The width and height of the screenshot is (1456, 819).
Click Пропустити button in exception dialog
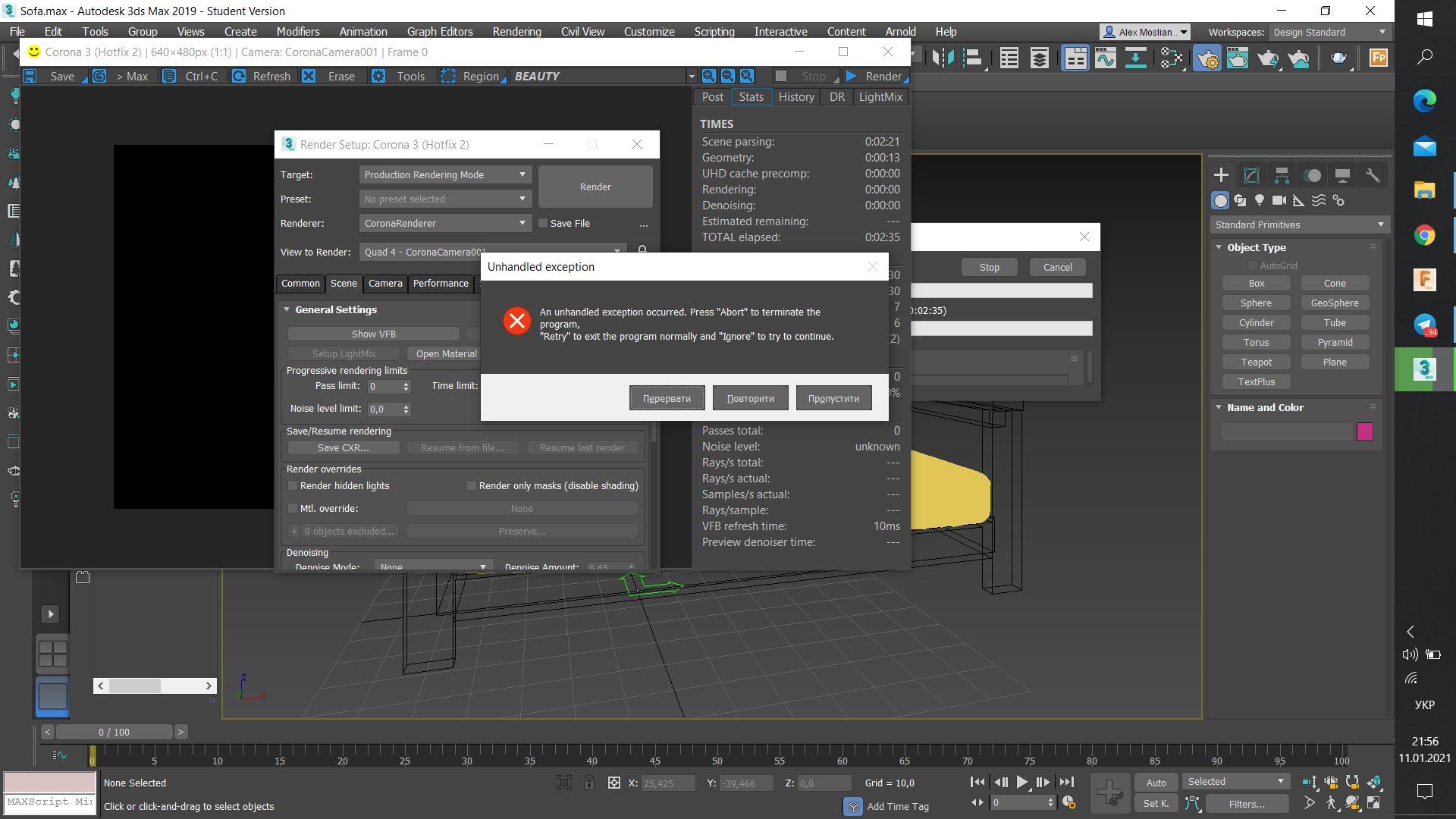tap(833, 398)
